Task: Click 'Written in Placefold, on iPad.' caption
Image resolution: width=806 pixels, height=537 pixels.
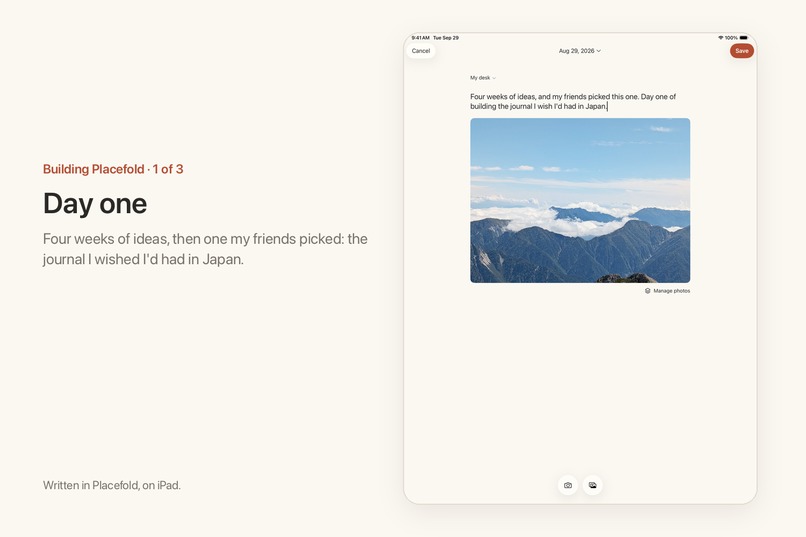Action: (x=112, y=485)
